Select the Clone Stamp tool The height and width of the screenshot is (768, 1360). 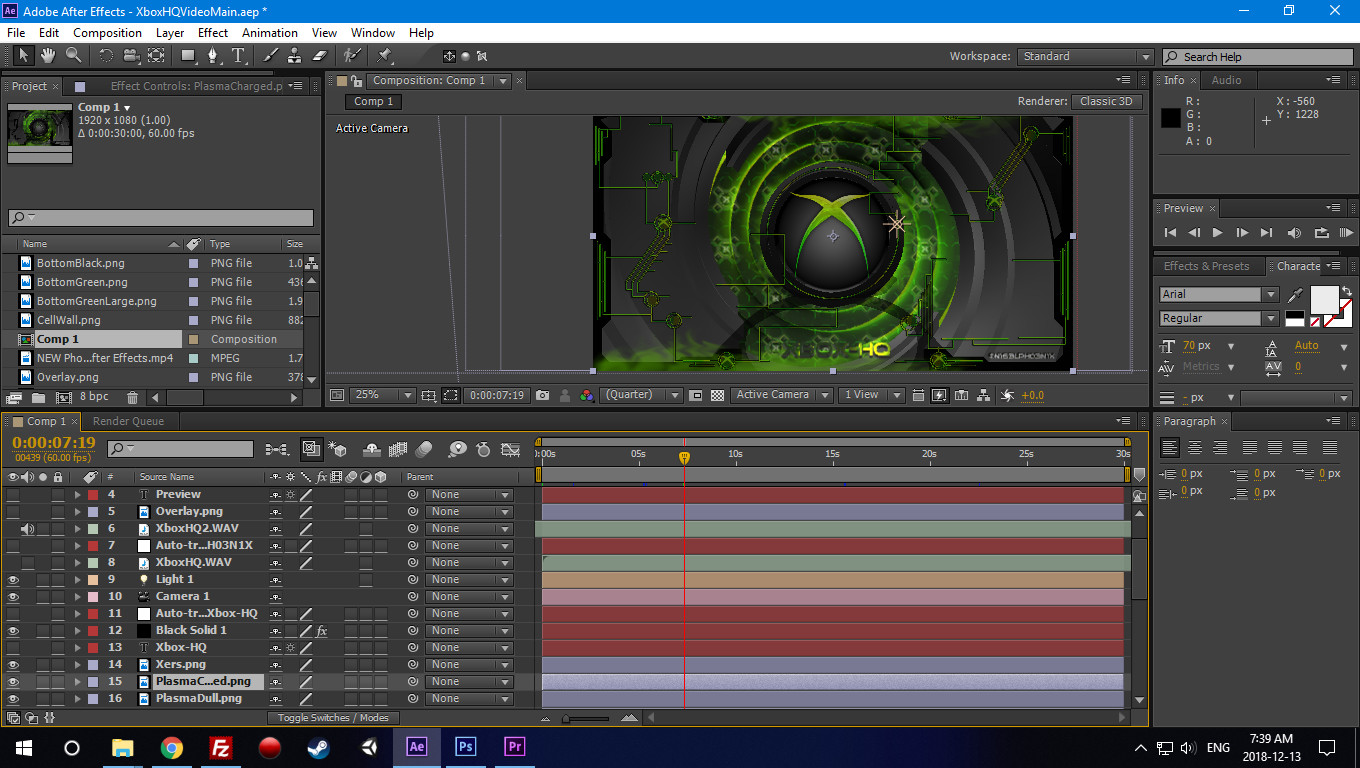(295, 56)
